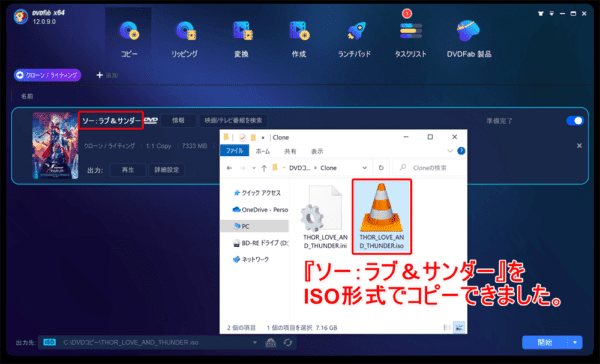Select クイック アクセス in Explorer sidebar
The width and height of the screenshot is (600, 364).
tap(257, 193)
